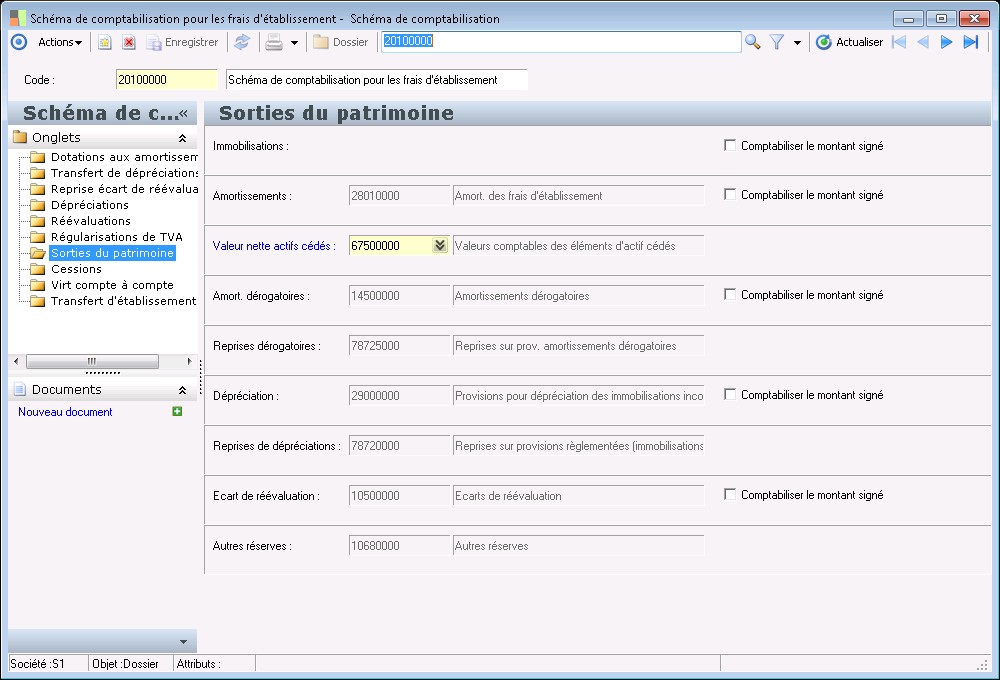Click the filter funnel icon
The image size is (1000, 680).
pyautogui.click(x=776, y=42)
